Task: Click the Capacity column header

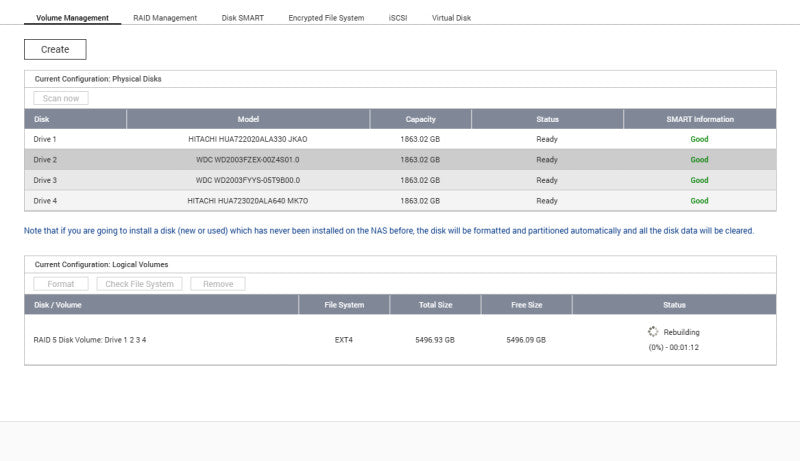Action: [420, 119]
